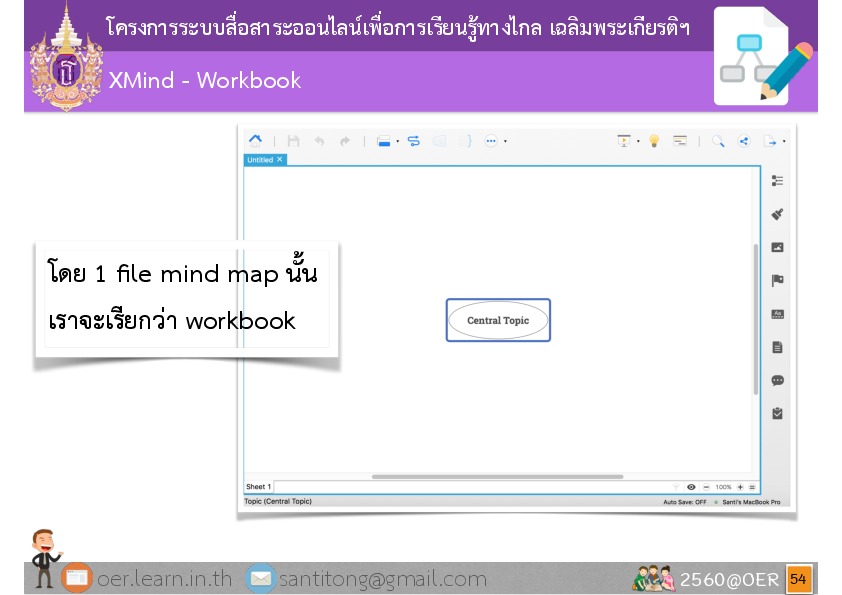
Task: Click the Save floppy disk icon
Action: 293,141
